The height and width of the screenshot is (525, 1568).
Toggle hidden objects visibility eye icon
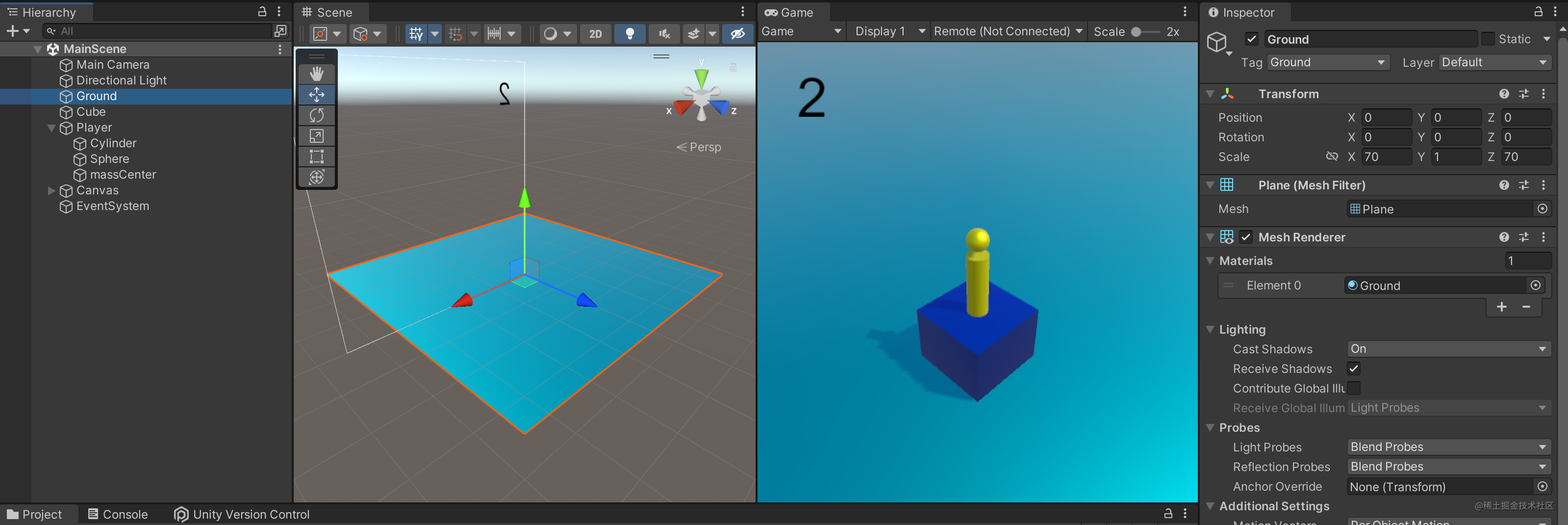(738, 33)
